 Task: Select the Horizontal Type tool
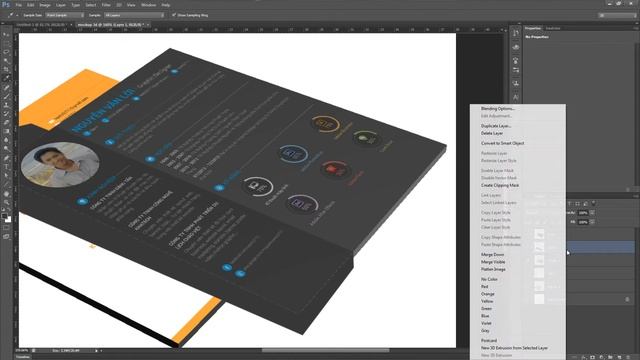click(6, 167)
